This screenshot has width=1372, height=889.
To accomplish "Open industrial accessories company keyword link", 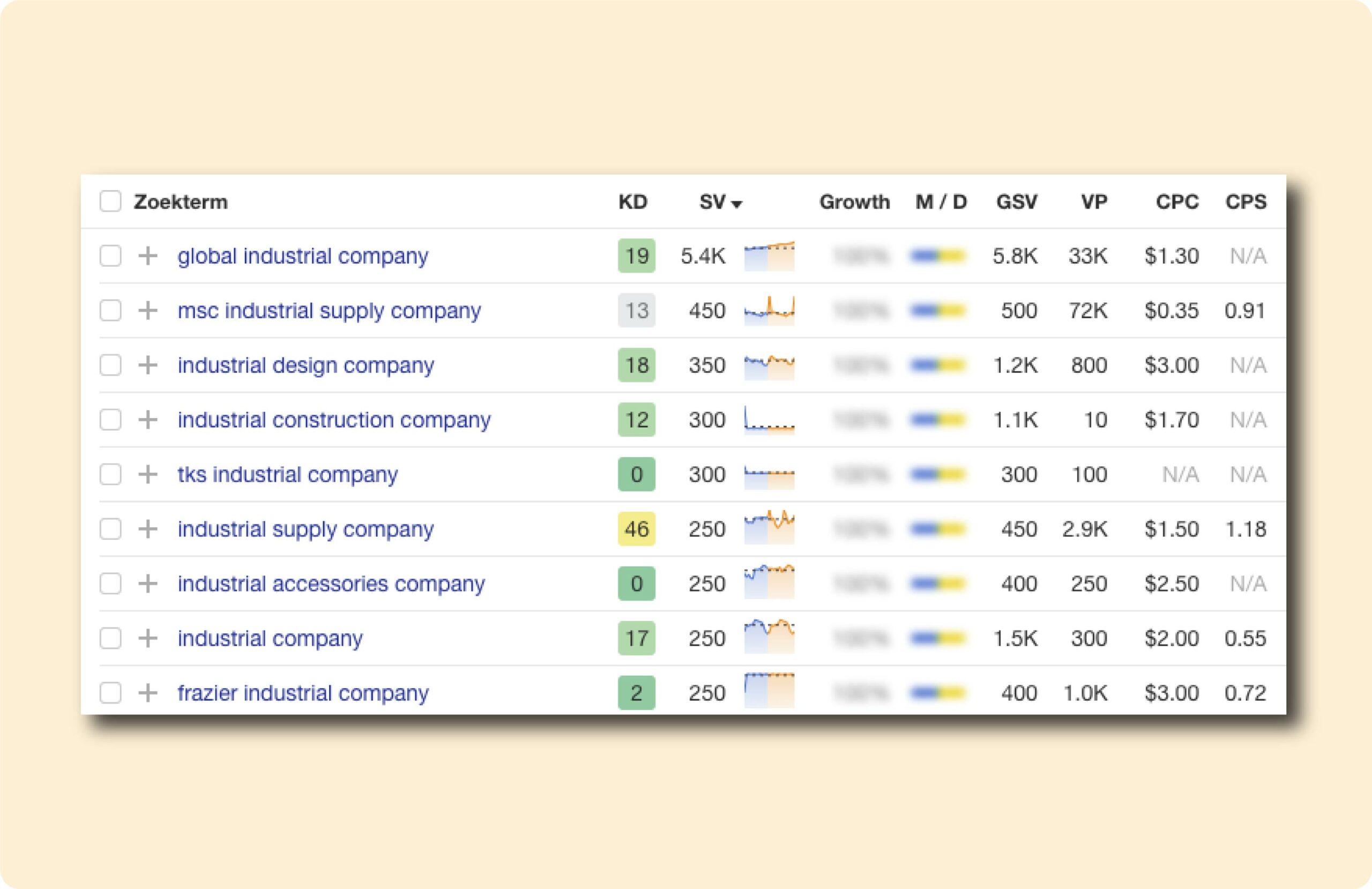I will pos(331,584).
